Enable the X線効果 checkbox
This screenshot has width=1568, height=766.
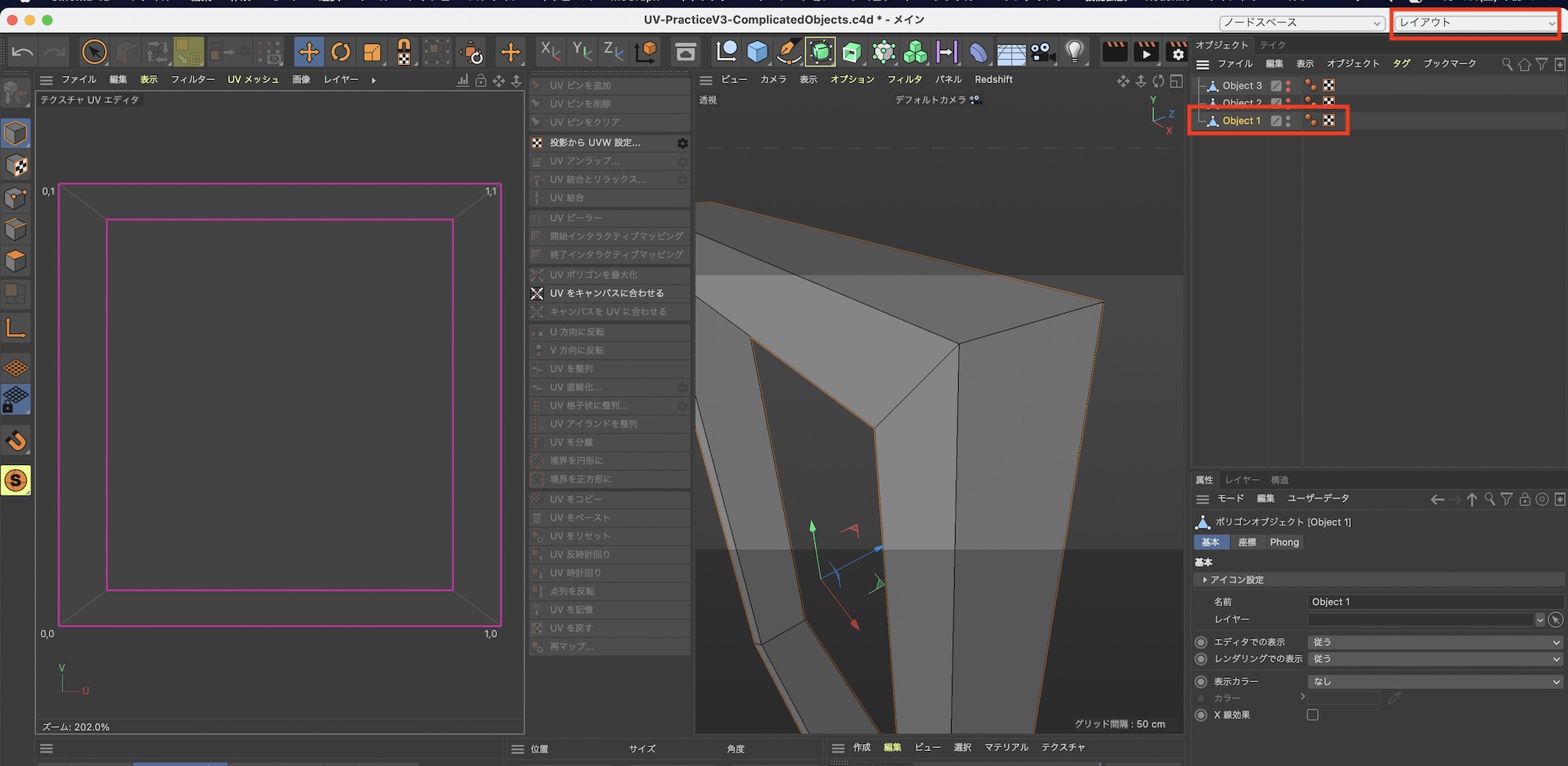click(x=1312, y=715)
